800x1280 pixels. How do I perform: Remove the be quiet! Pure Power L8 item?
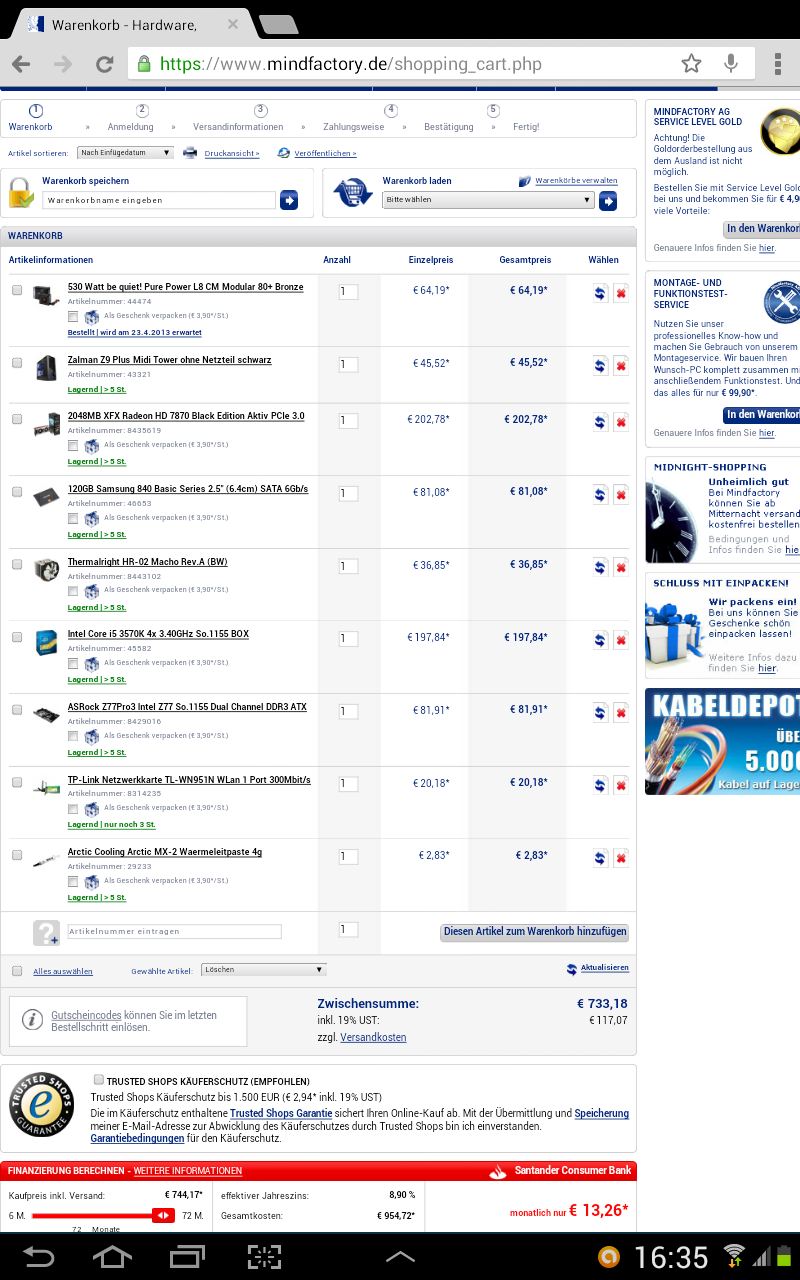coord(621,294)
